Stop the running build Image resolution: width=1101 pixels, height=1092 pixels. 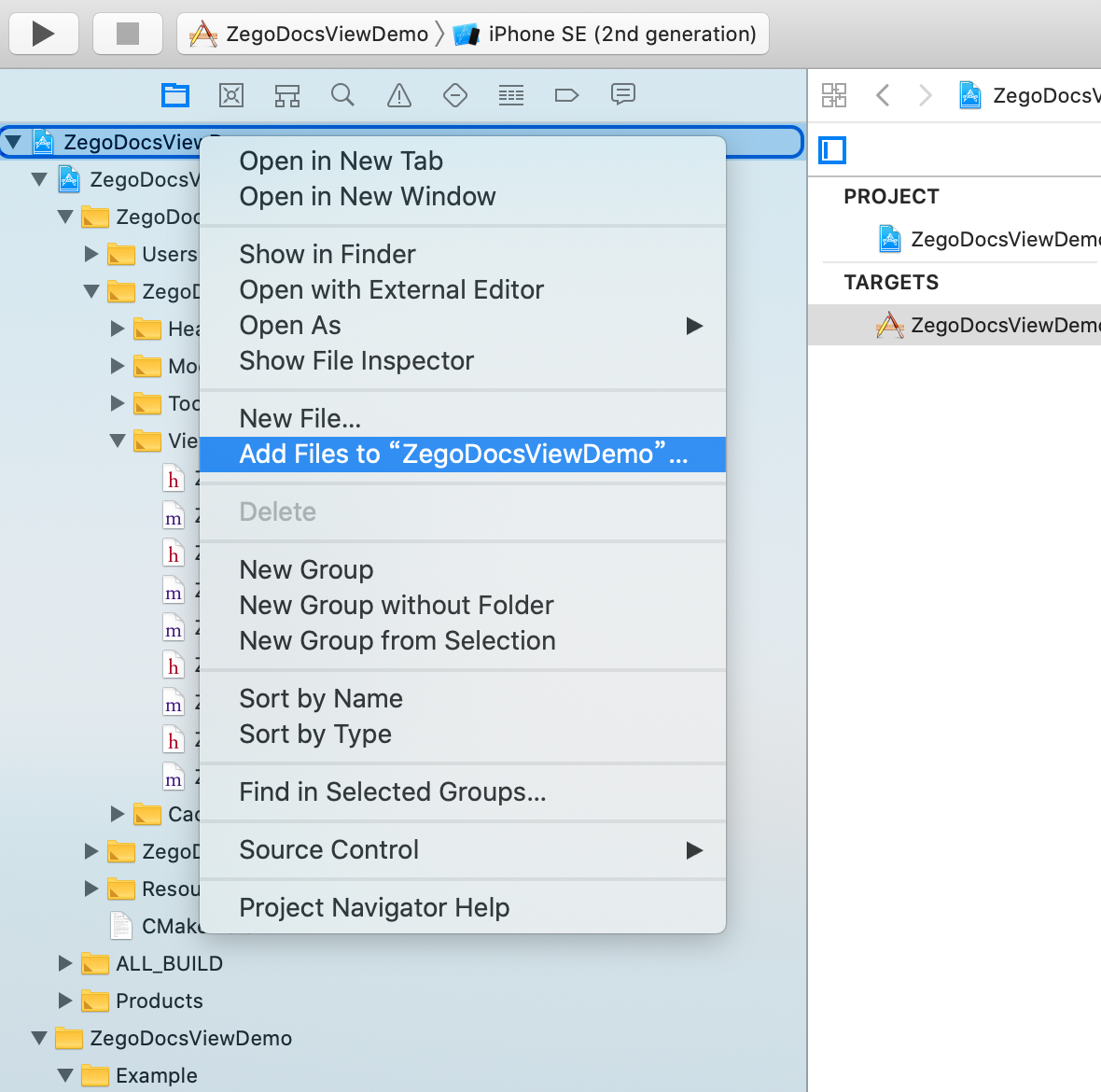[128, 33]
